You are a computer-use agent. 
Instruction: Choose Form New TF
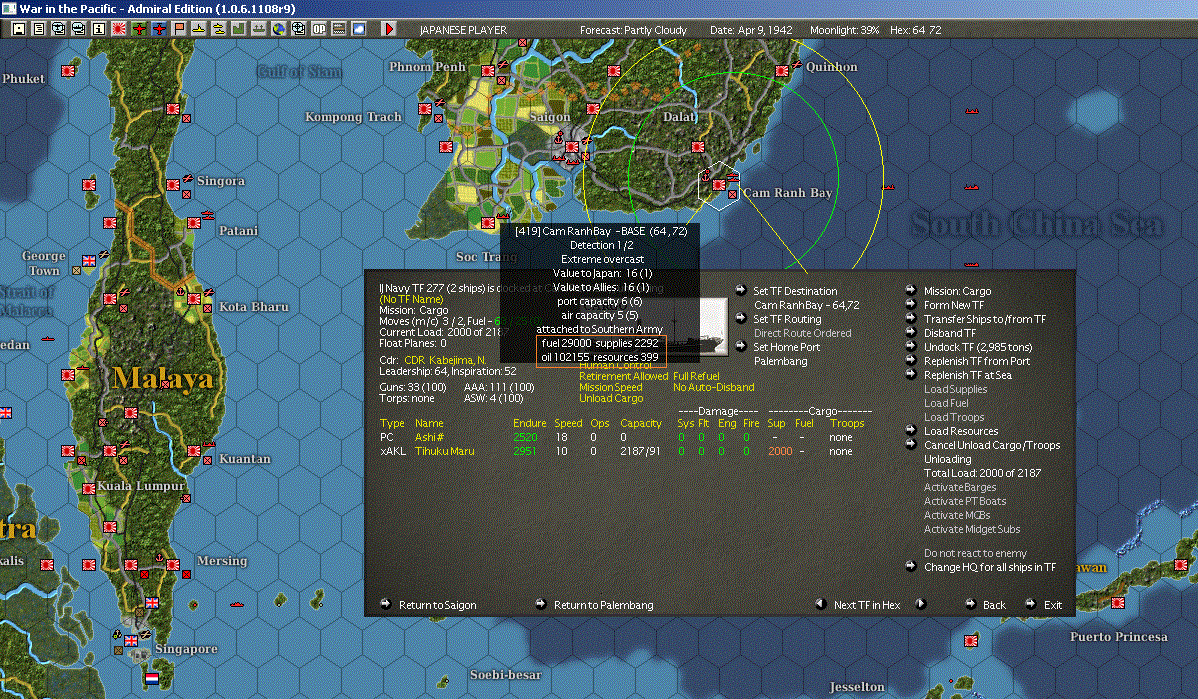pyautogui.click(x=954, y=305)
